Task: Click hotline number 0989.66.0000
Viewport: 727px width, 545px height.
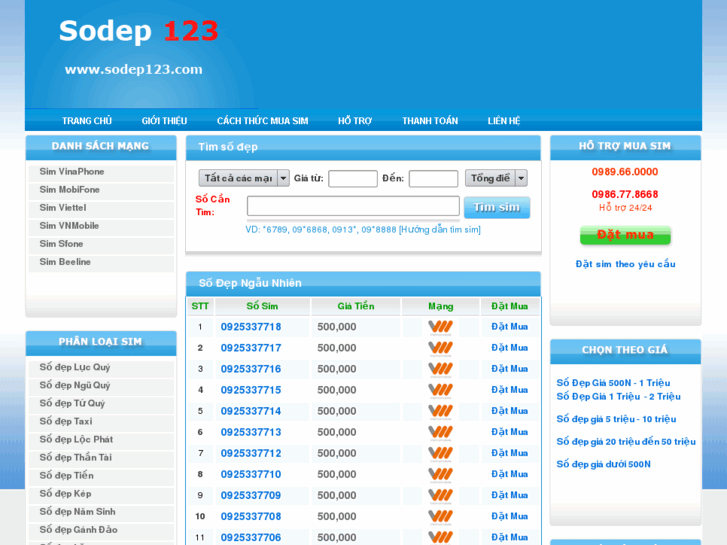Action: pyautogui.click(x=625, y=172)
